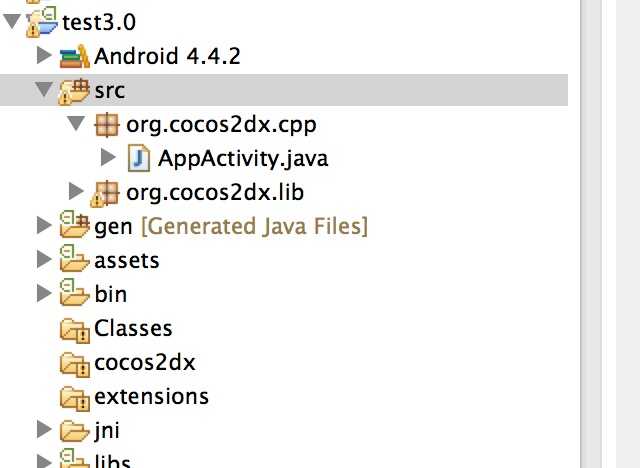Click the cocos2dx linked folder icon
This screenshot has width=644, height=468.
(x=75, y=364)
